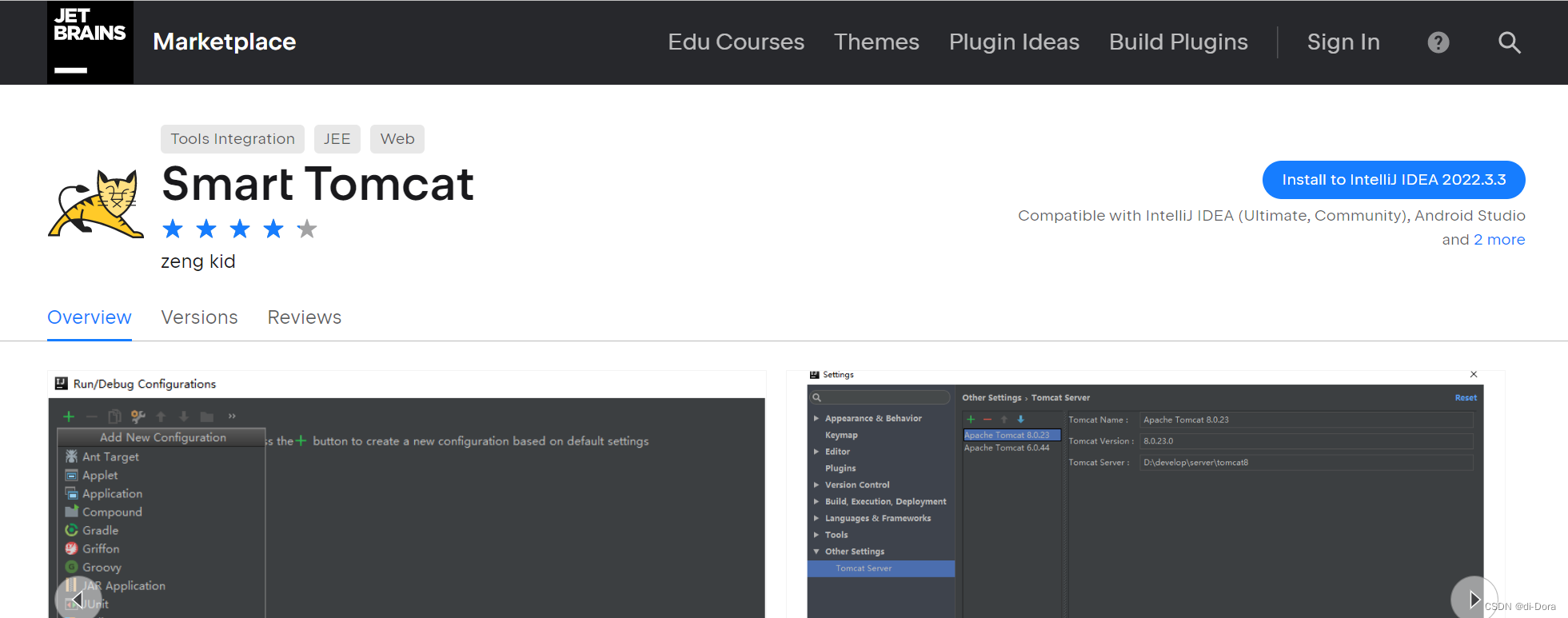Viewport: 1568px width, 618px height.
Task: Expand Editor in Settings tree
Action: [x=816, y=452]
